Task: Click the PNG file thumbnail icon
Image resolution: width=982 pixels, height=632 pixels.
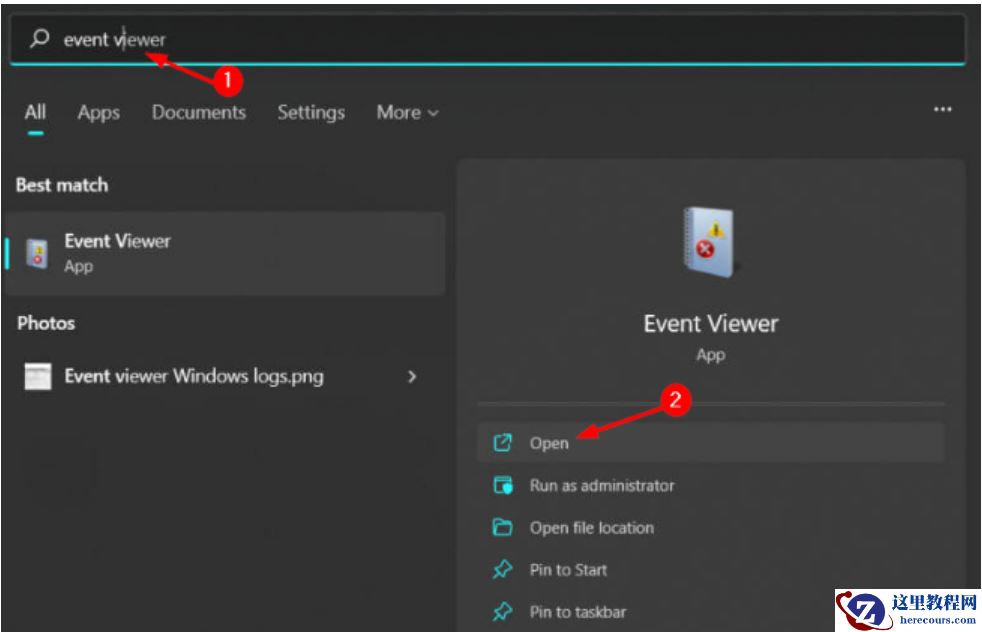Action: (38, 377)
